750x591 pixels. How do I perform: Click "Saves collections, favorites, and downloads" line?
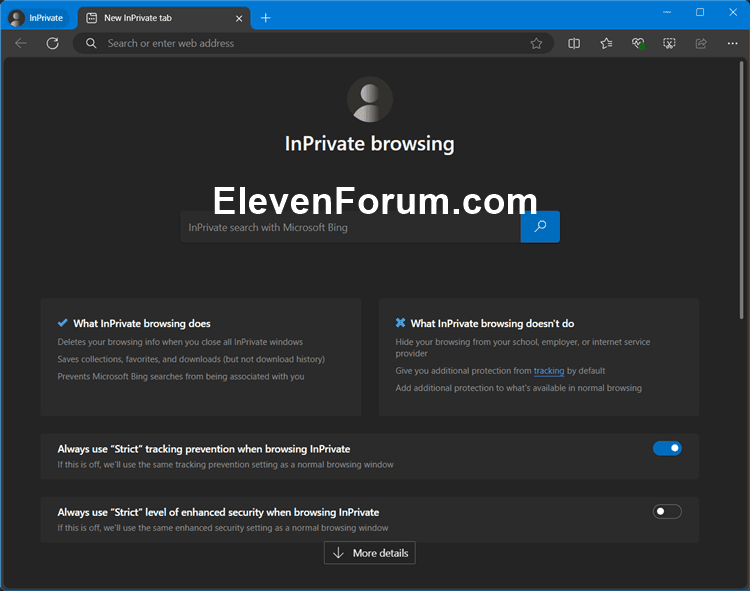(x=191, y=359)
